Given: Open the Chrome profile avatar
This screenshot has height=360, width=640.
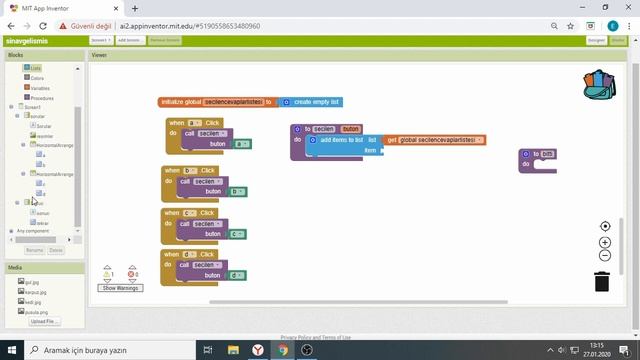Looking at the screenshot, I should (613, 26).
